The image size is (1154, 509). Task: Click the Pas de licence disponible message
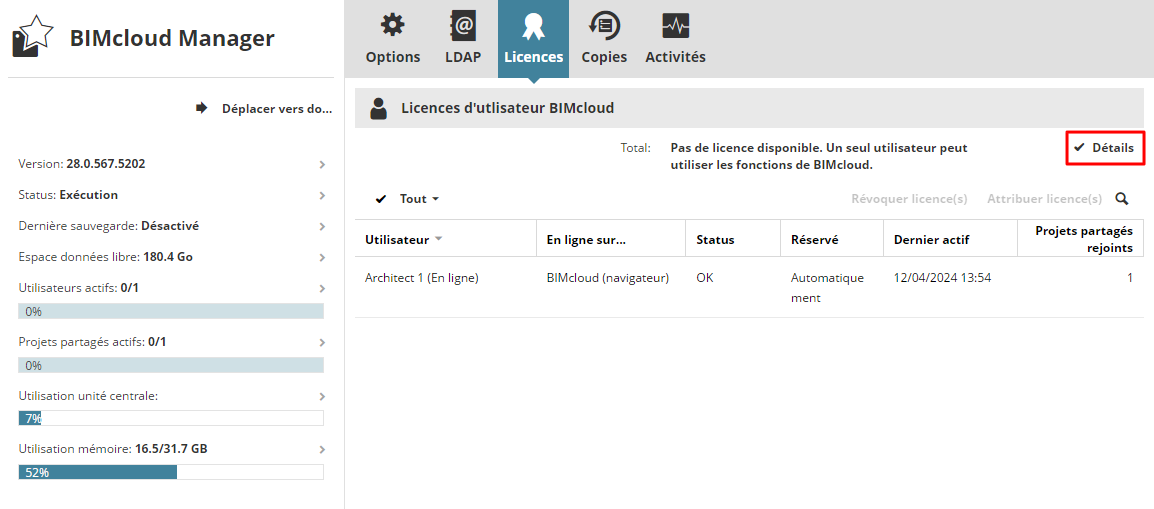pos(819,156)
